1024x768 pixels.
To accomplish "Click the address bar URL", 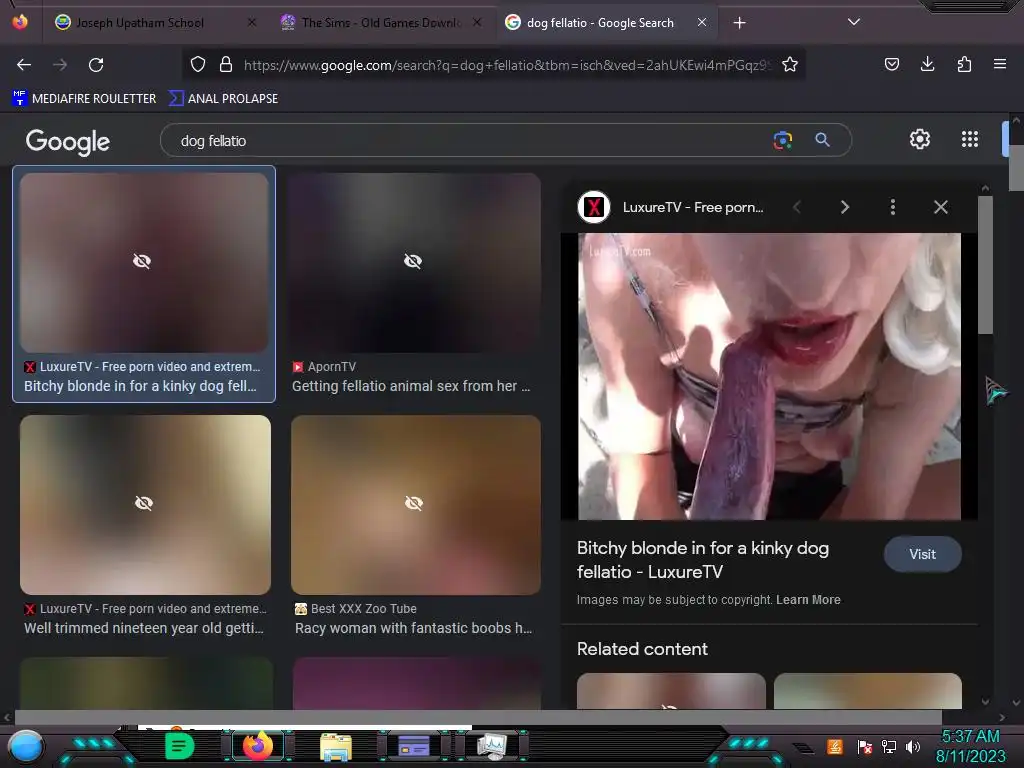I will point(507,65).
